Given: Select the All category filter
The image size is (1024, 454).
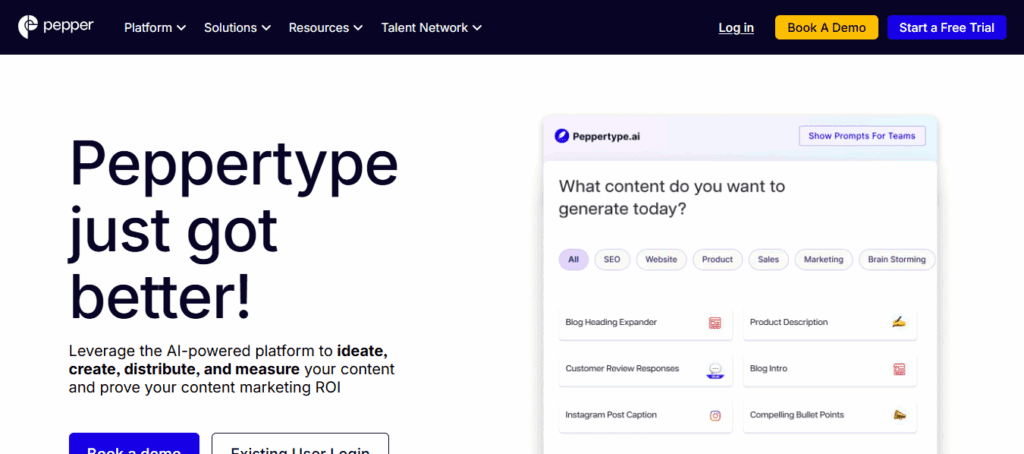Looking at the screenshot, I should pos(573,259).
